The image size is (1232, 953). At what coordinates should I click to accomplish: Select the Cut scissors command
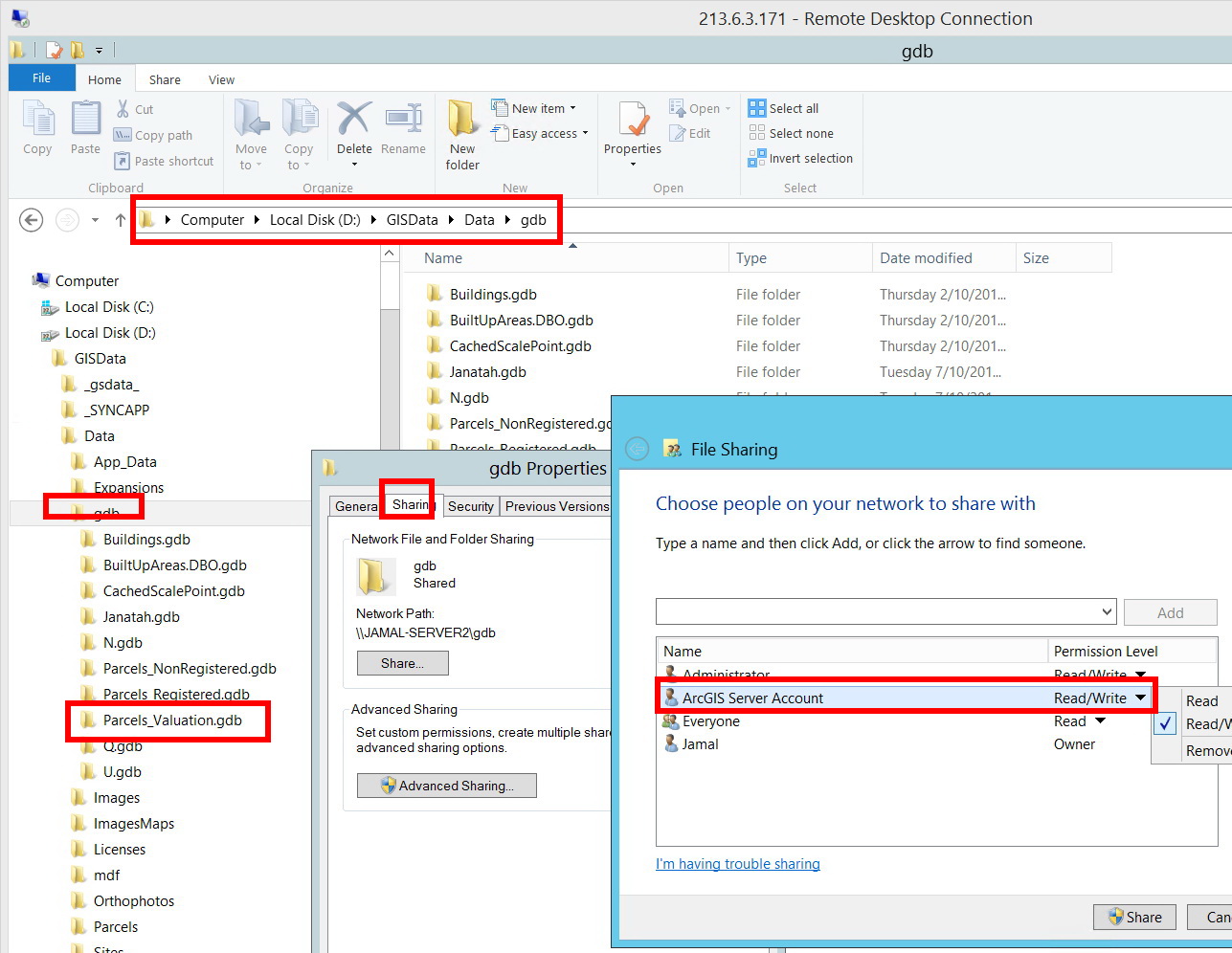pyautogui.click(x=135, y=109)
